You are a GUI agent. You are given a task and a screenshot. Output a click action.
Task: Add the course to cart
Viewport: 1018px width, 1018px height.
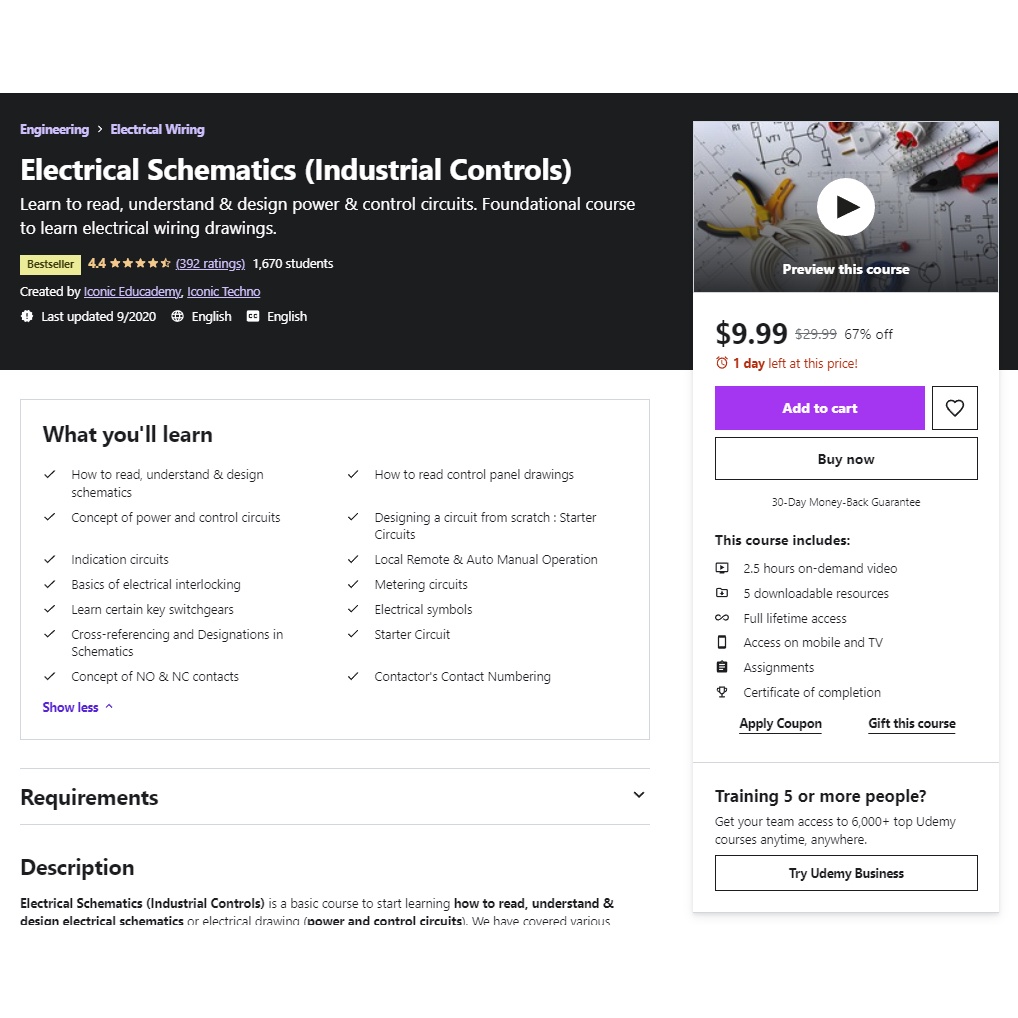[x=819, y=408]
